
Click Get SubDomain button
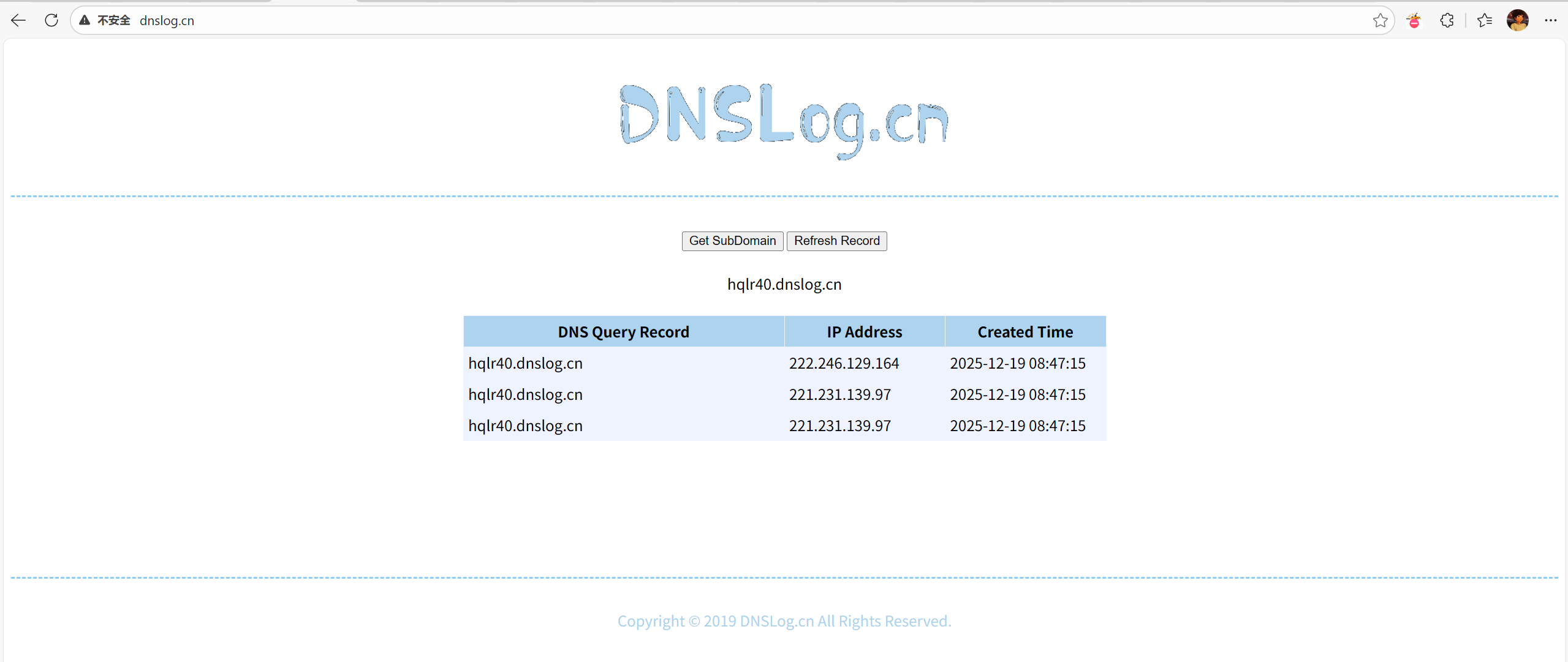(732, 241)
